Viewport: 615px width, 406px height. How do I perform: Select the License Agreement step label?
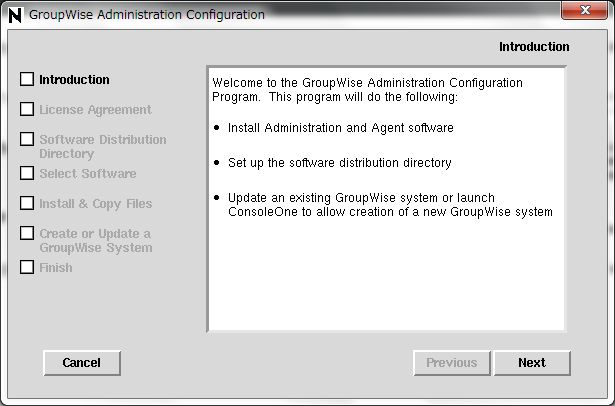click(95, 110)
